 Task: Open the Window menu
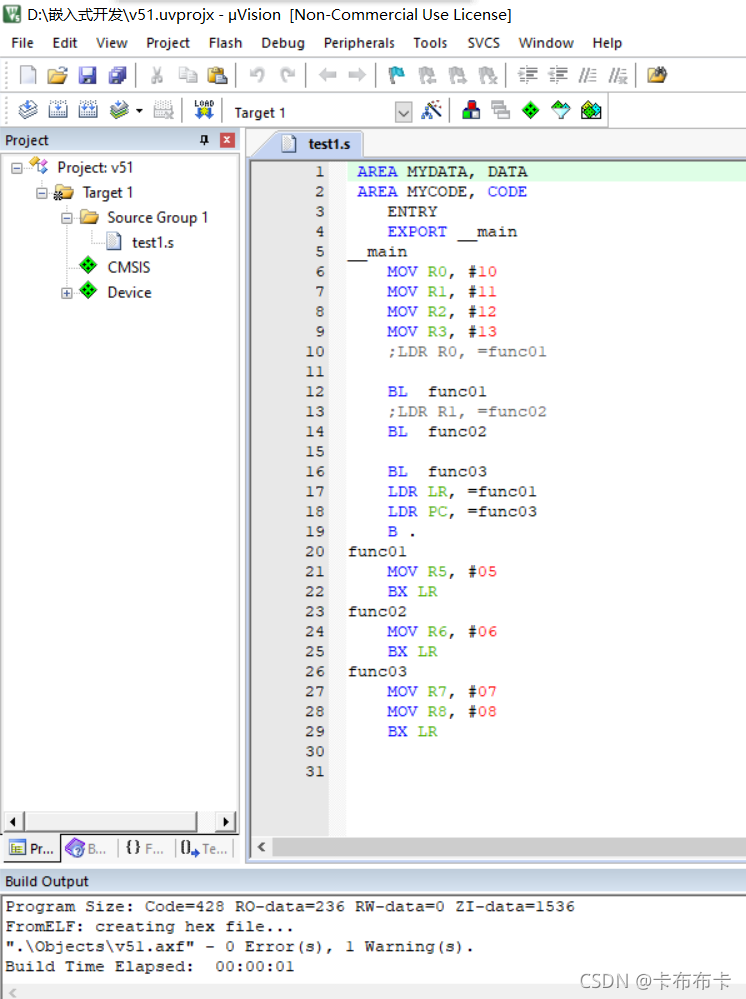(x=546, y=43)
